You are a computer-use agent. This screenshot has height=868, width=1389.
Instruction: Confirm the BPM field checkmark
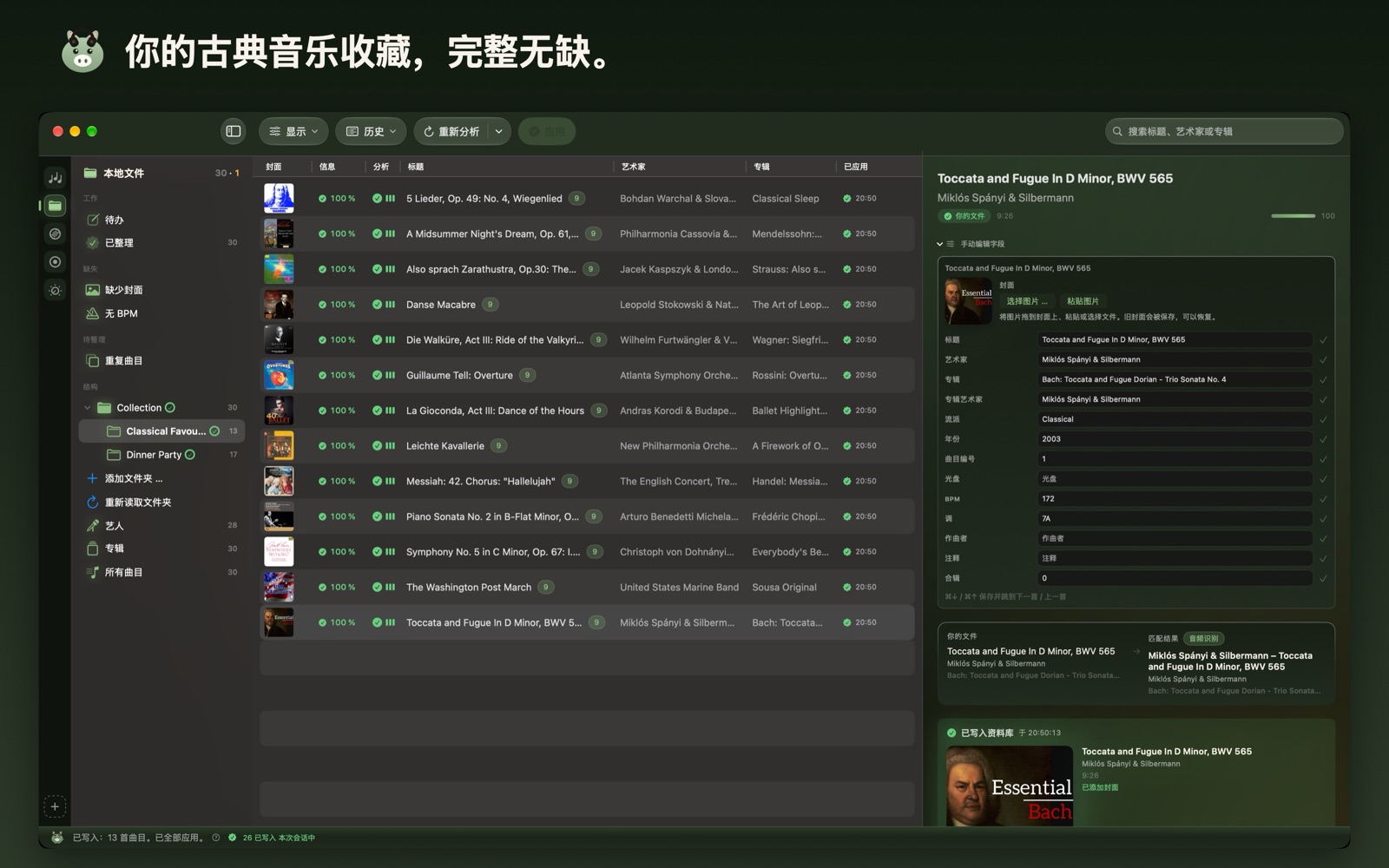pyautogui.click(x=1323, y=499)
